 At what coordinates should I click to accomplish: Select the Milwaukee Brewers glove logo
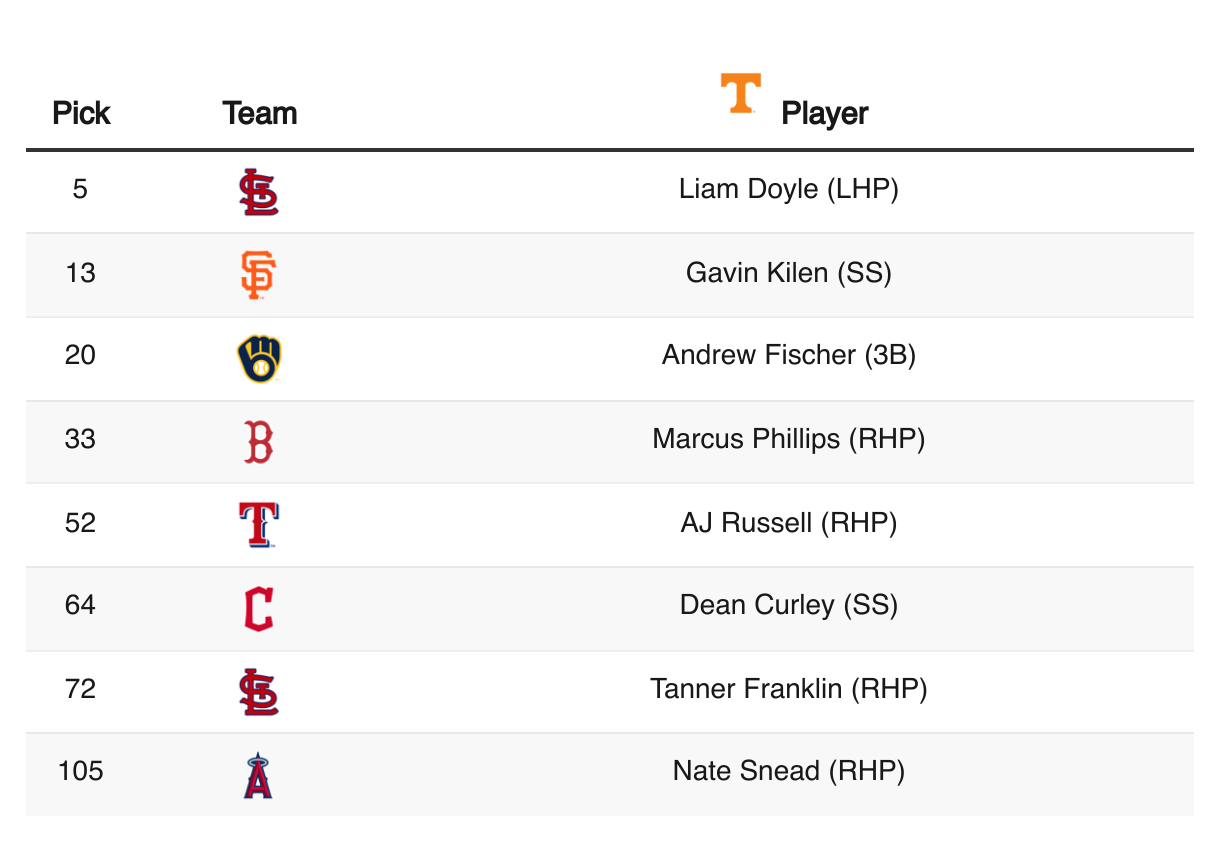click(259, 359)
